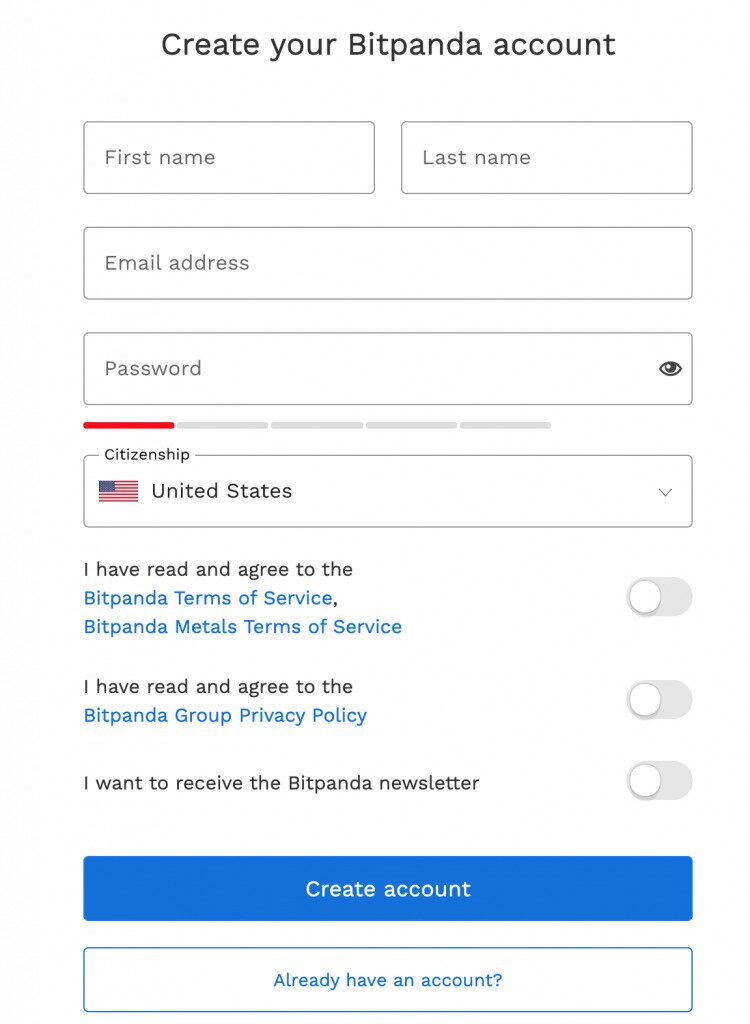Enable the Bitpanda Terms of Service toggle
Image resolution: width=750 pixels, height=1024 pixels.
(659, 597)
